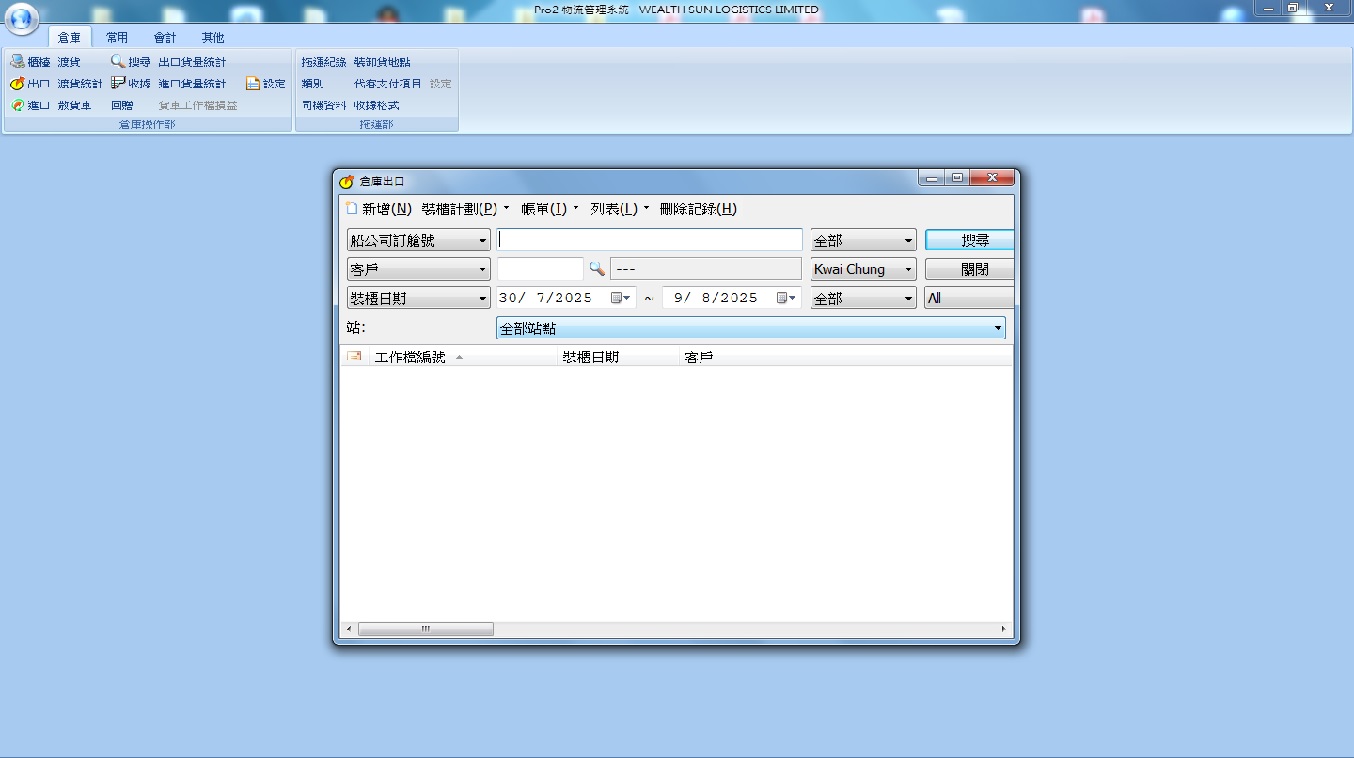Open 渡貨統計 from warehouse ribbon group
Screen dimensions: 1354x758
[x=78, y=83]
